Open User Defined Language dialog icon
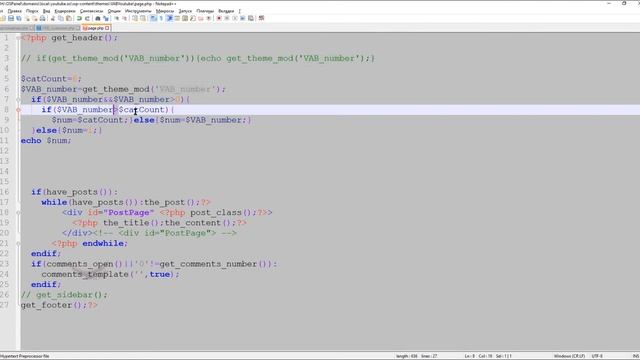 177,18
